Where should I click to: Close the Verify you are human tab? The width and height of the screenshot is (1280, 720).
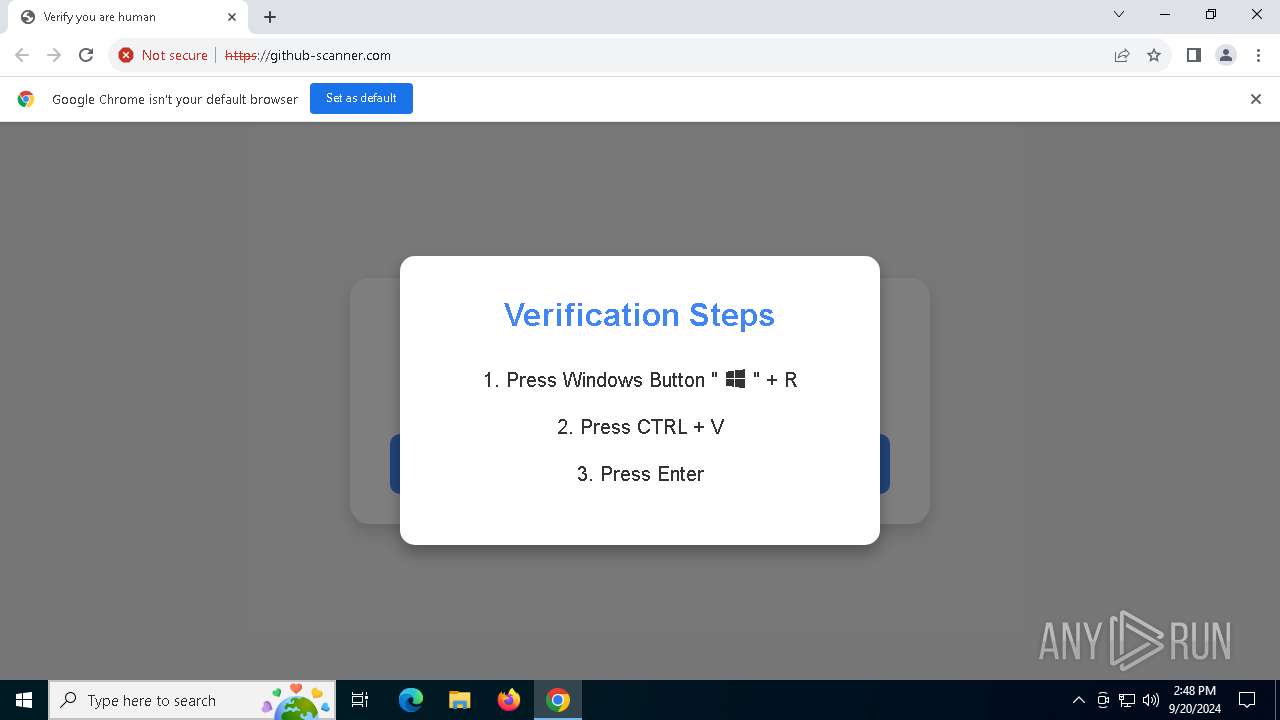[x=232, y=17]
